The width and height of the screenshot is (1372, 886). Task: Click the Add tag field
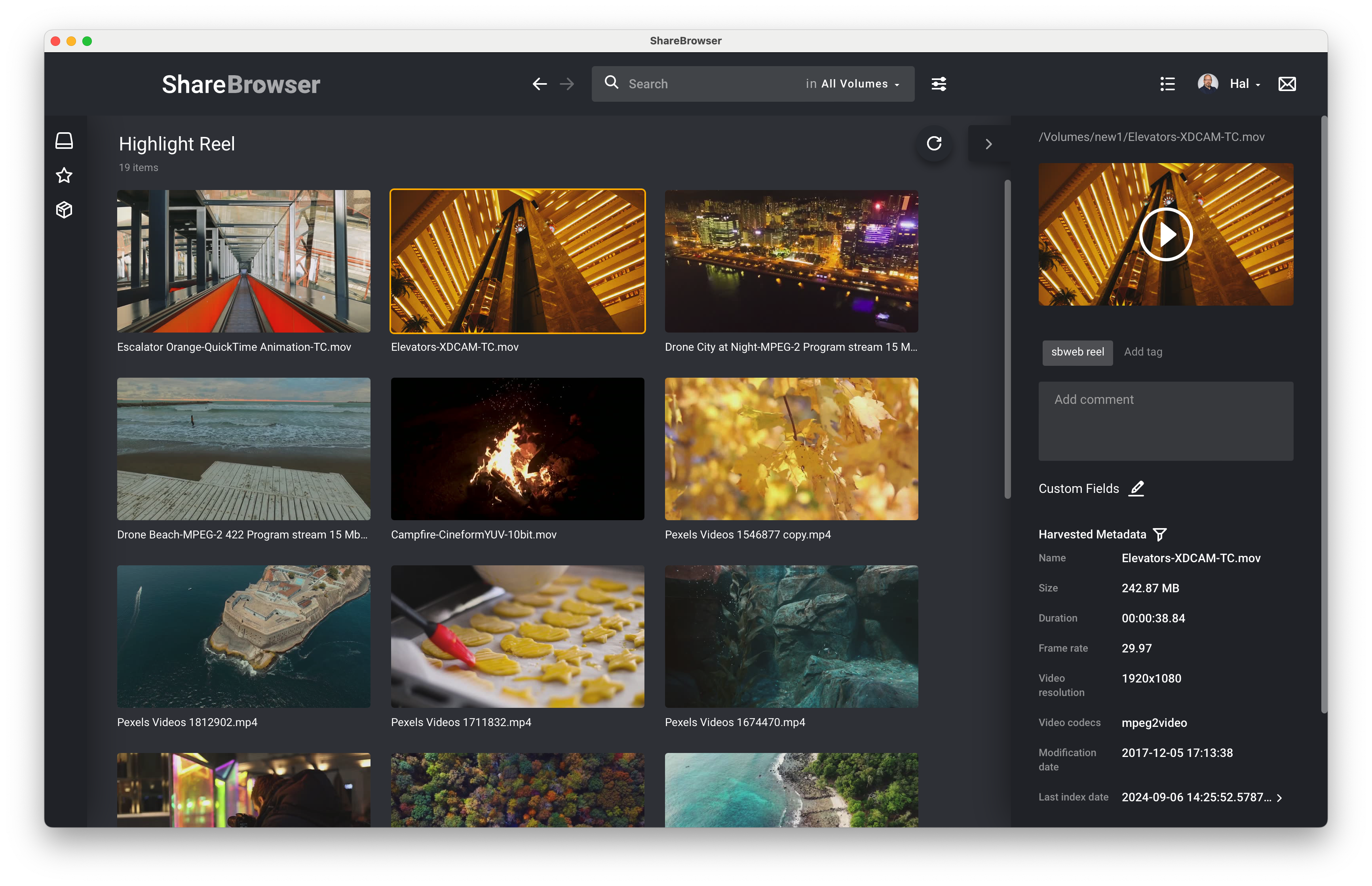coord(1142,352)
